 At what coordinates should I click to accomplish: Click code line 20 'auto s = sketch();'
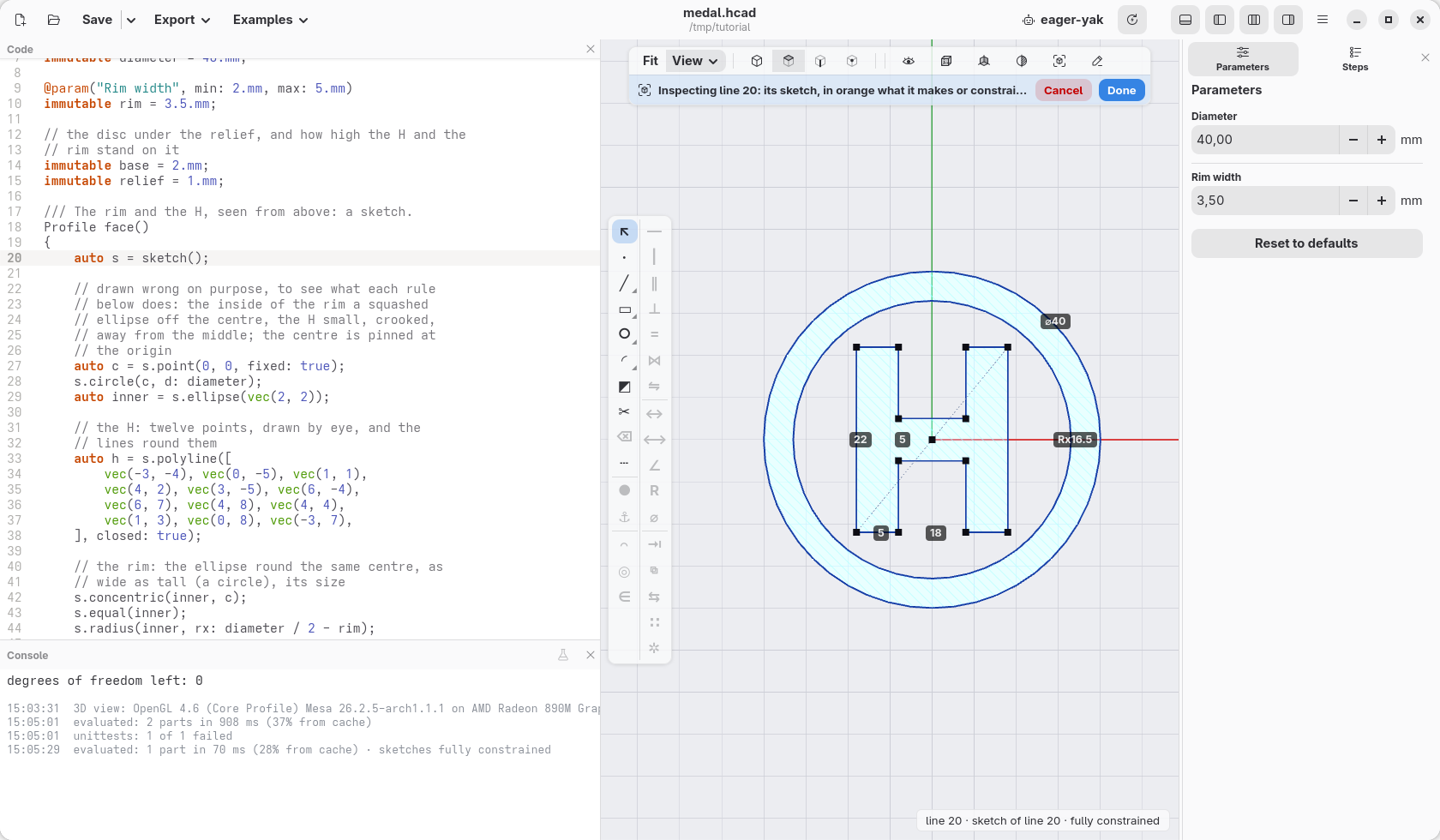pos(141,258)
